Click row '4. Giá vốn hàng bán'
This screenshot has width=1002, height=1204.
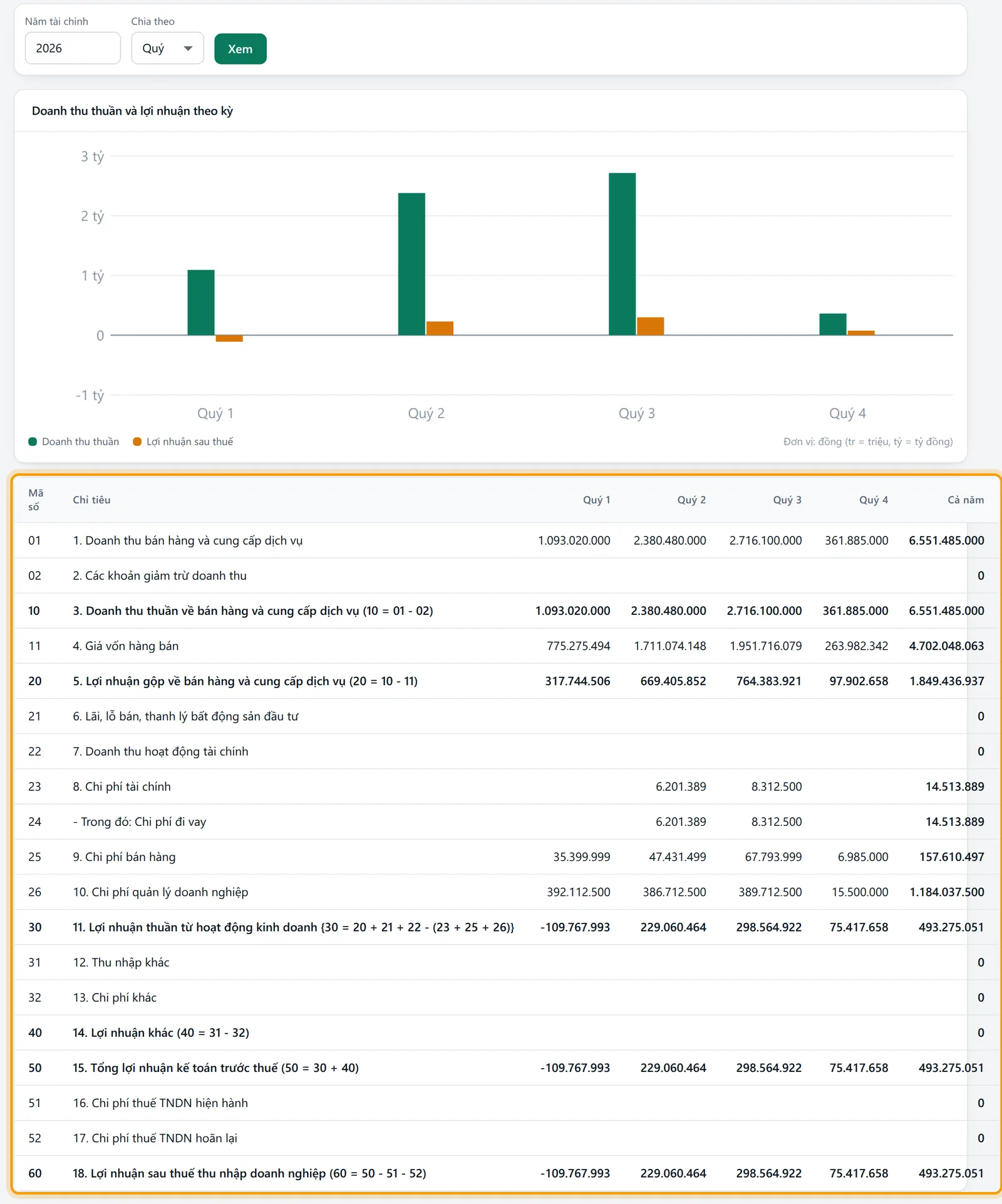click(507, 646)
